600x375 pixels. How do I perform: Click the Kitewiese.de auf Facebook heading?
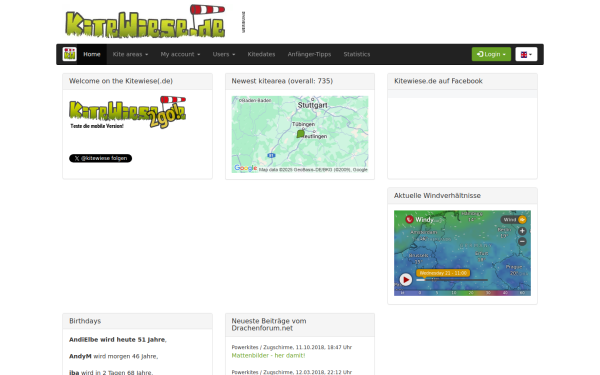click(438, 81)
